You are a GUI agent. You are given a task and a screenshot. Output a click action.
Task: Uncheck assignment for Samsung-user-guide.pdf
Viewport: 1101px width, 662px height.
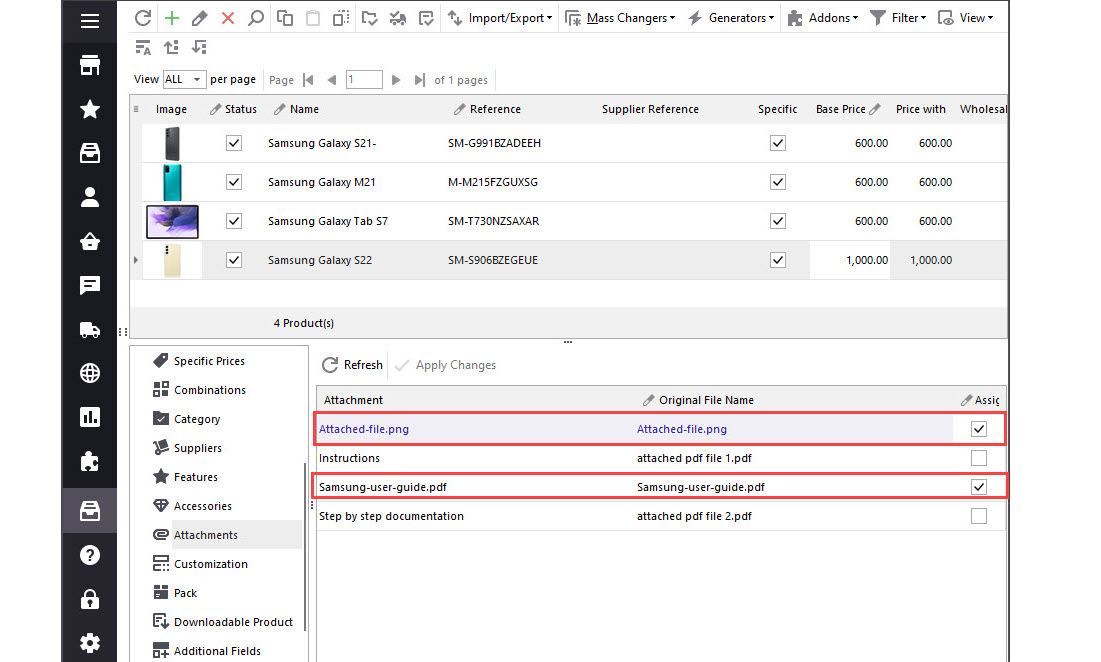979,487
